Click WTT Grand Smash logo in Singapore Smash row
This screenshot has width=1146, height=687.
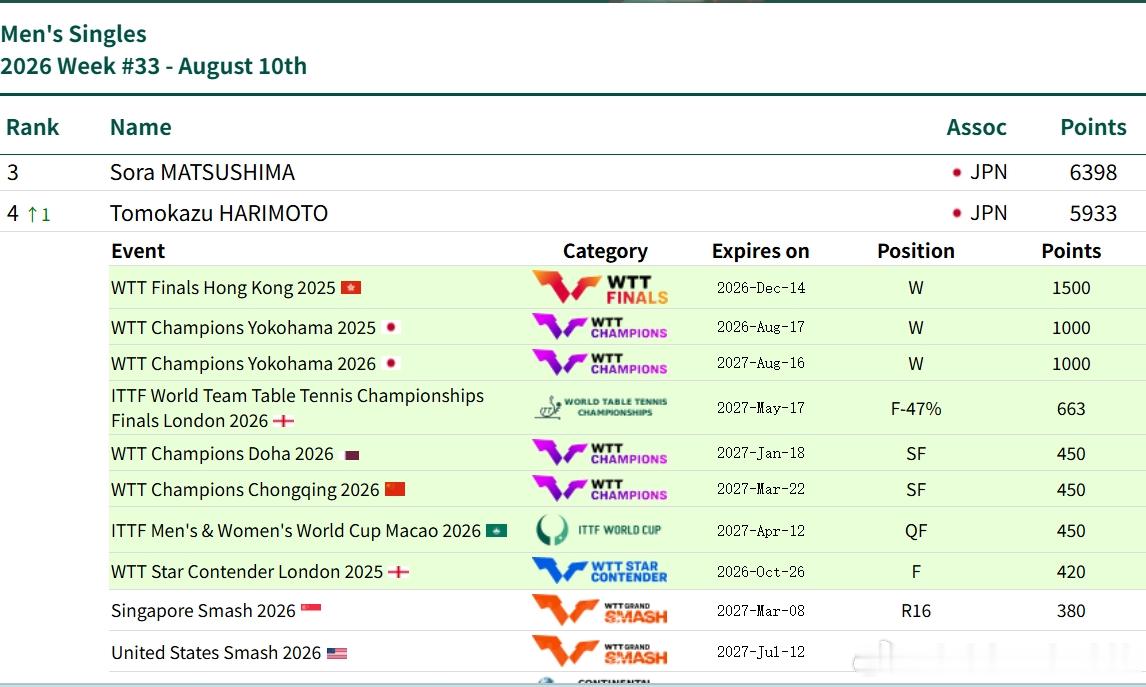tap(600, 610)
